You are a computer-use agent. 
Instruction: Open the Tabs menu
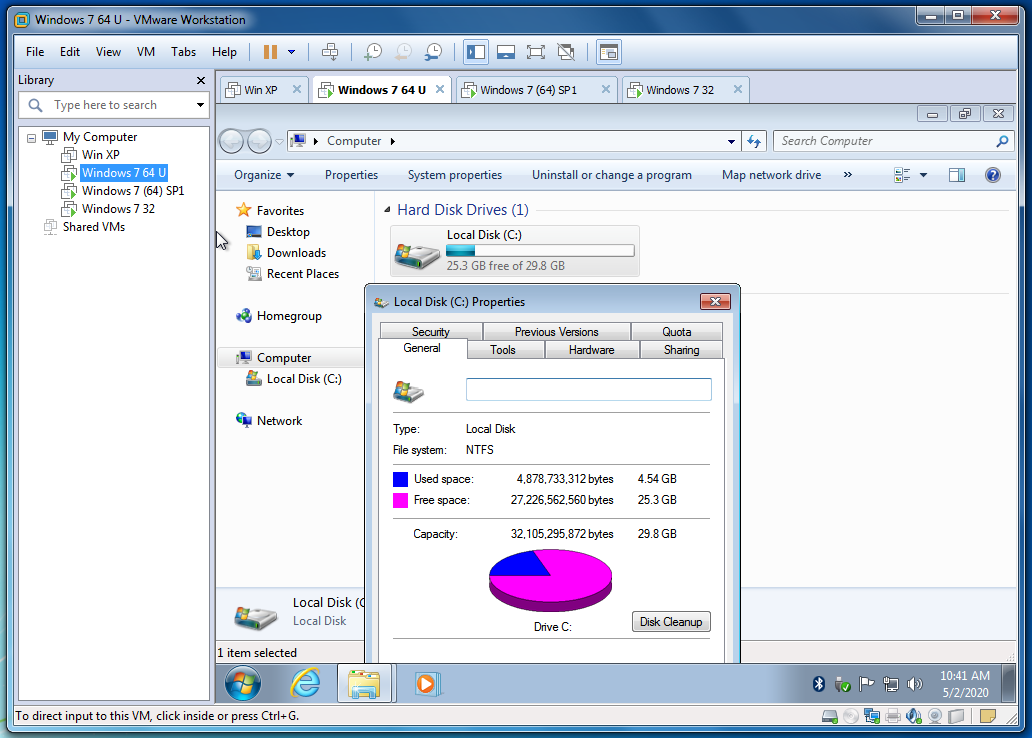(x=183, y=52)
